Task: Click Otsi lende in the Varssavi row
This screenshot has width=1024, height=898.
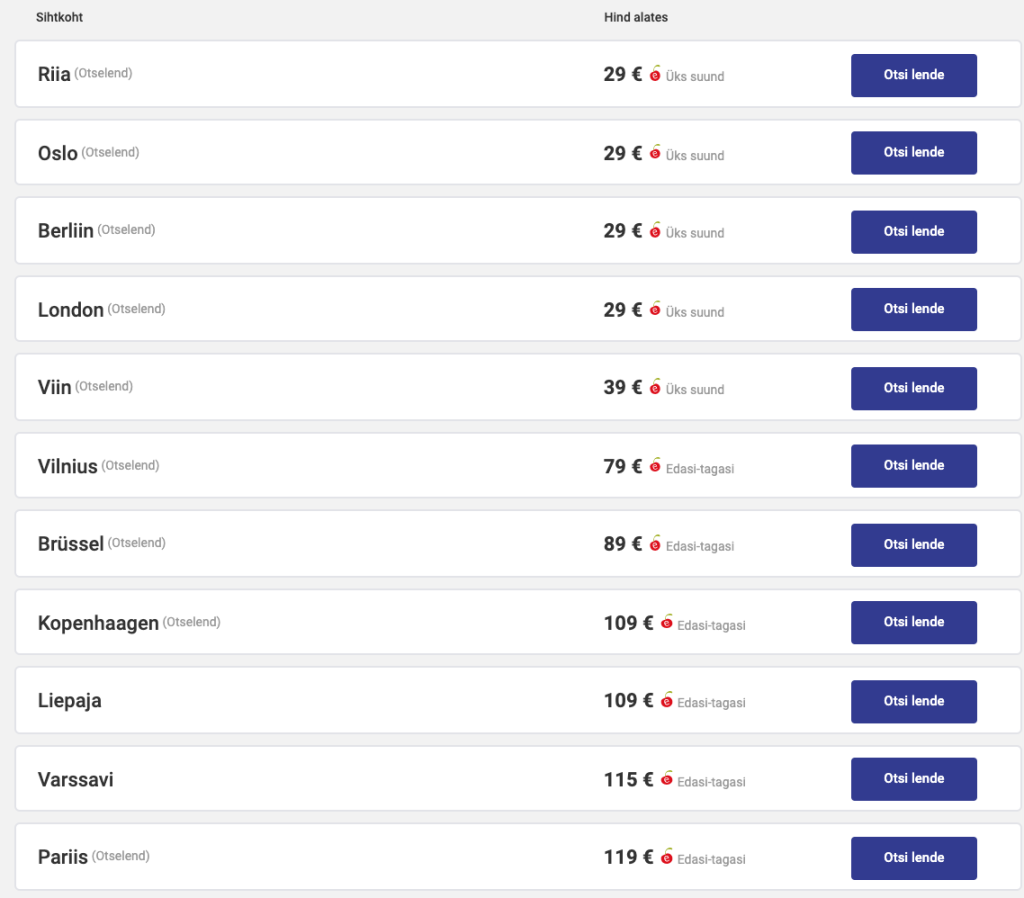Action: pos(913,779)
